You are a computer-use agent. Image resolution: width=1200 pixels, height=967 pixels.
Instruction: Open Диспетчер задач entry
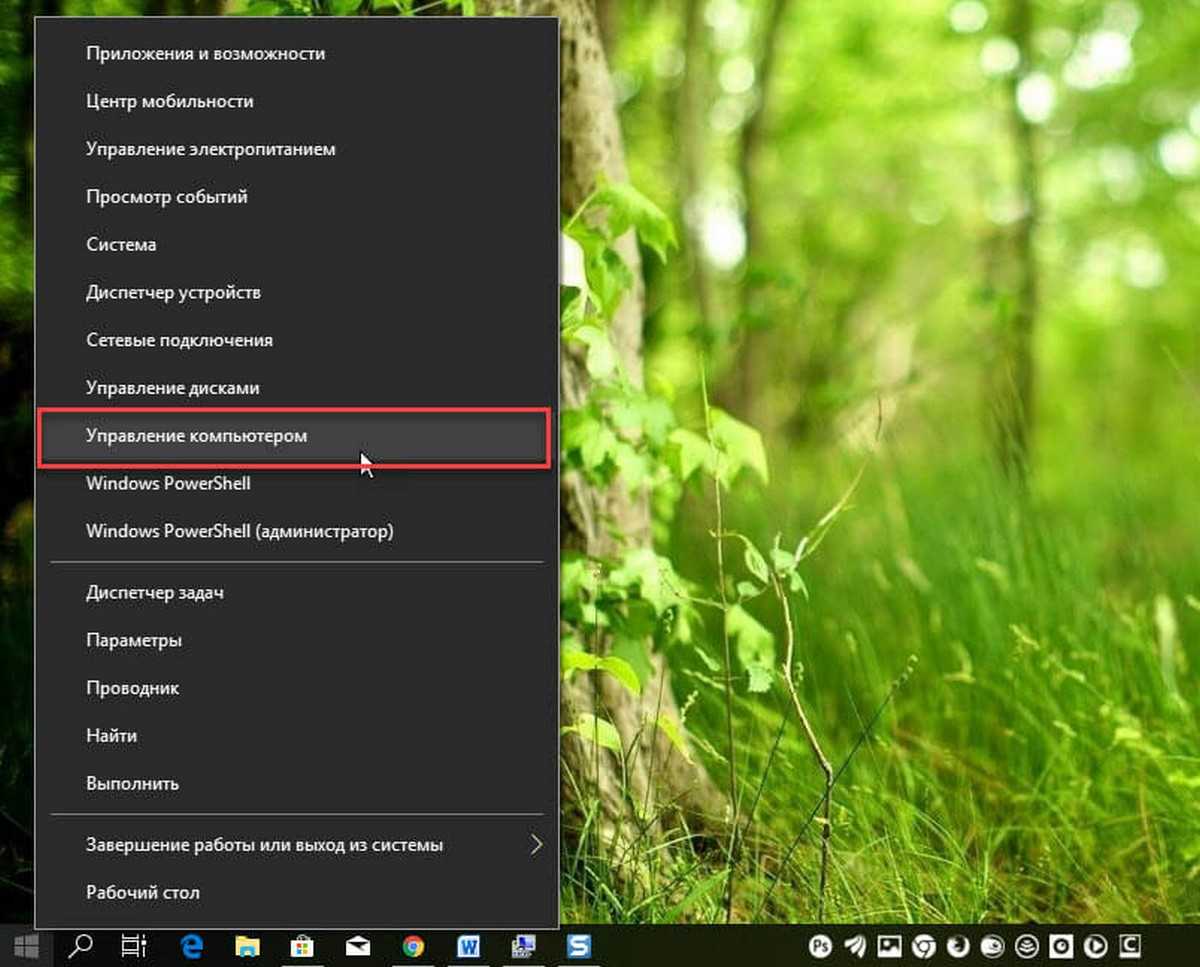click(x=154, y=592)
